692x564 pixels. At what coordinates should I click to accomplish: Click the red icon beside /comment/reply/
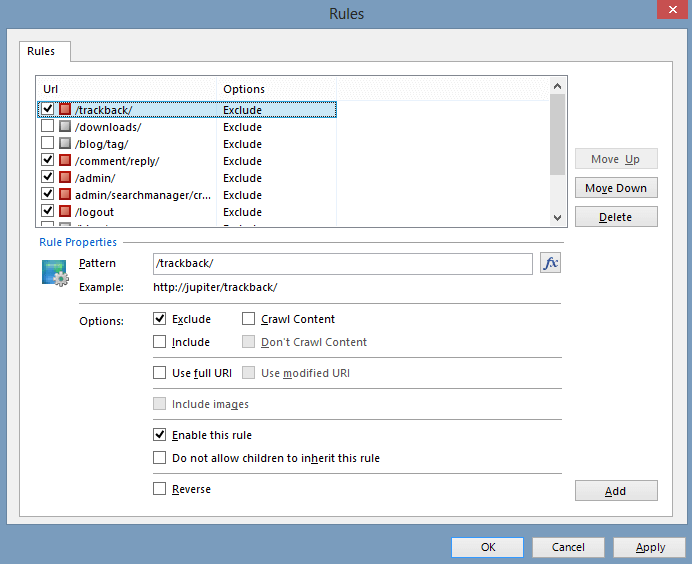pyautogui.click(x=65, y=160)
